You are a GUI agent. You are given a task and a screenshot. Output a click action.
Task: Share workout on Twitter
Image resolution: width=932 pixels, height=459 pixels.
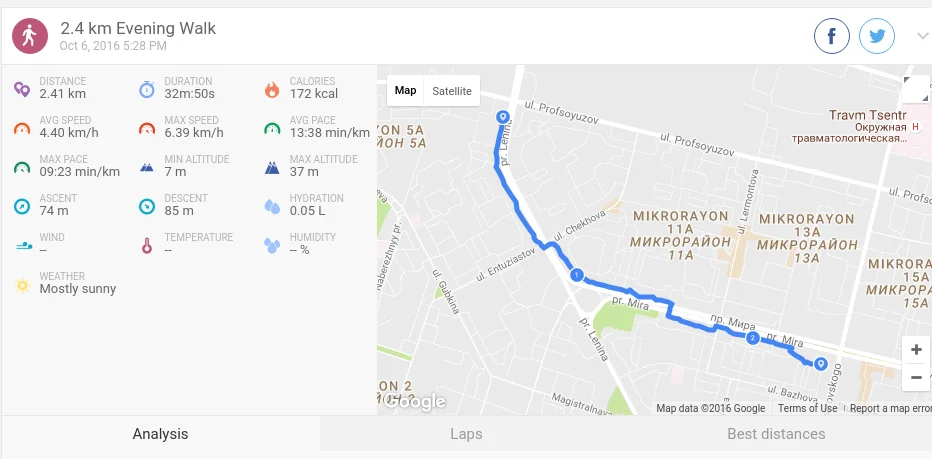pyautogui.click(x=877, y=36)
